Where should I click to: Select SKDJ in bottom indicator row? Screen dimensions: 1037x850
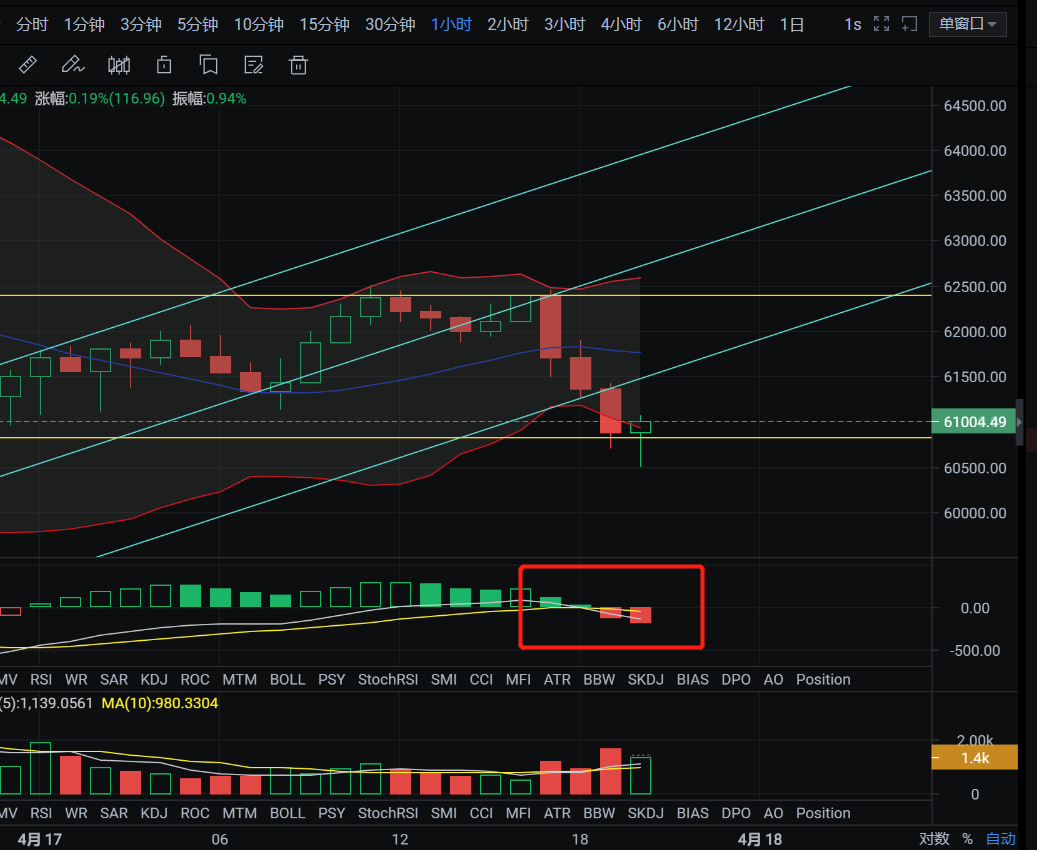click(645, 813)
